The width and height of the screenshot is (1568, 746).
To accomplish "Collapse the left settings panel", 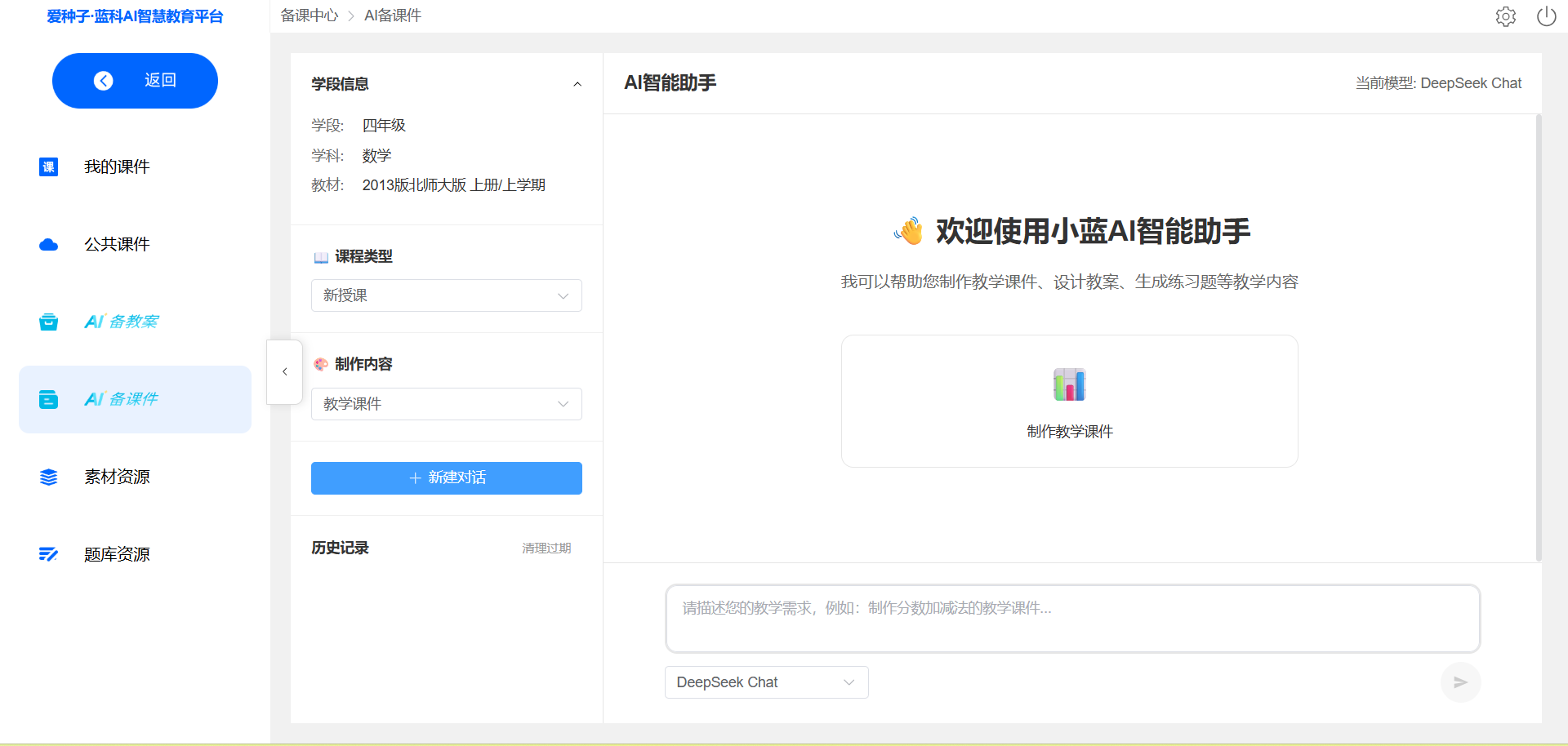I will tap(284, 372).
